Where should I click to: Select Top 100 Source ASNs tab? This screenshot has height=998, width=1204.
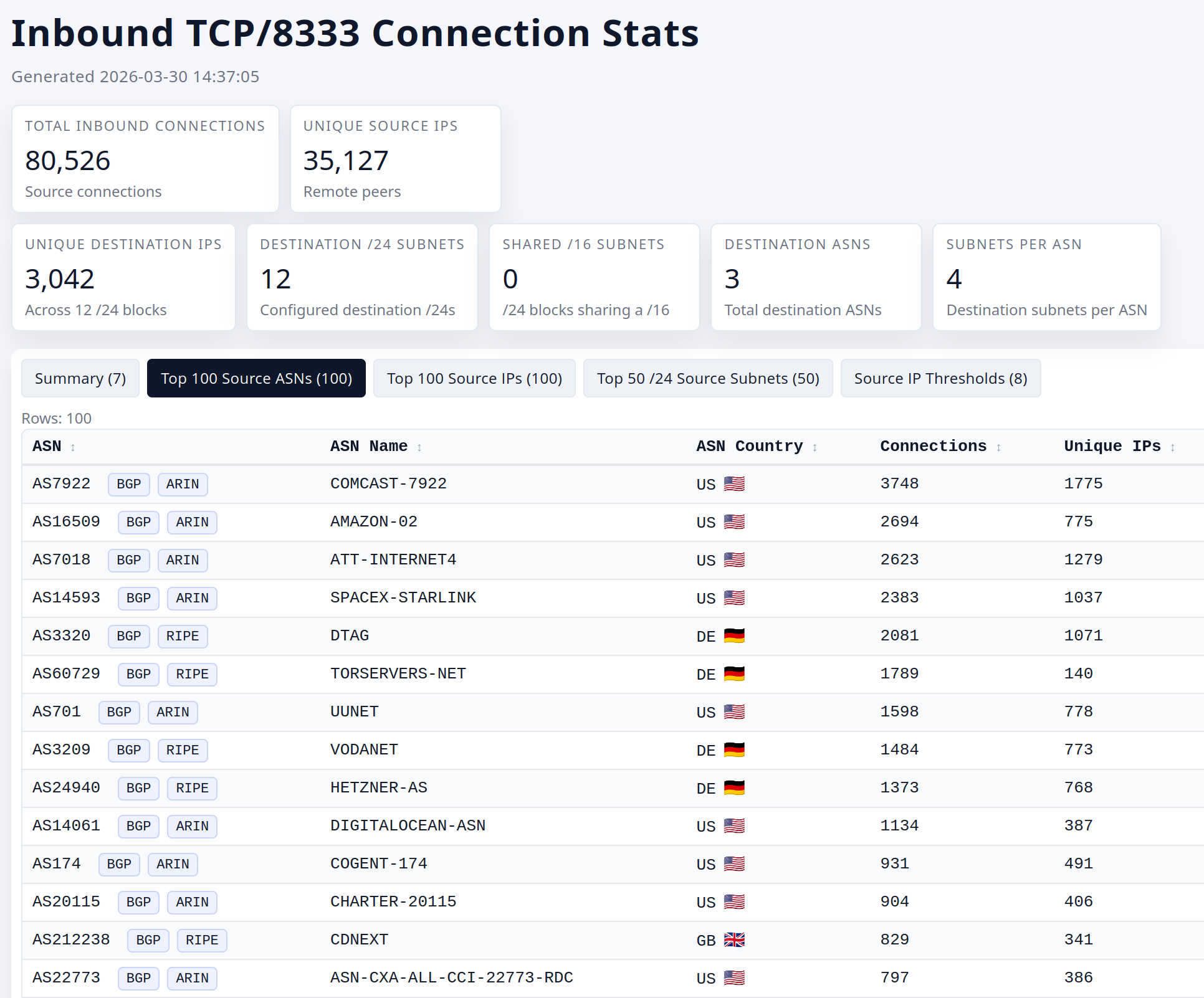tap(256, 379)
